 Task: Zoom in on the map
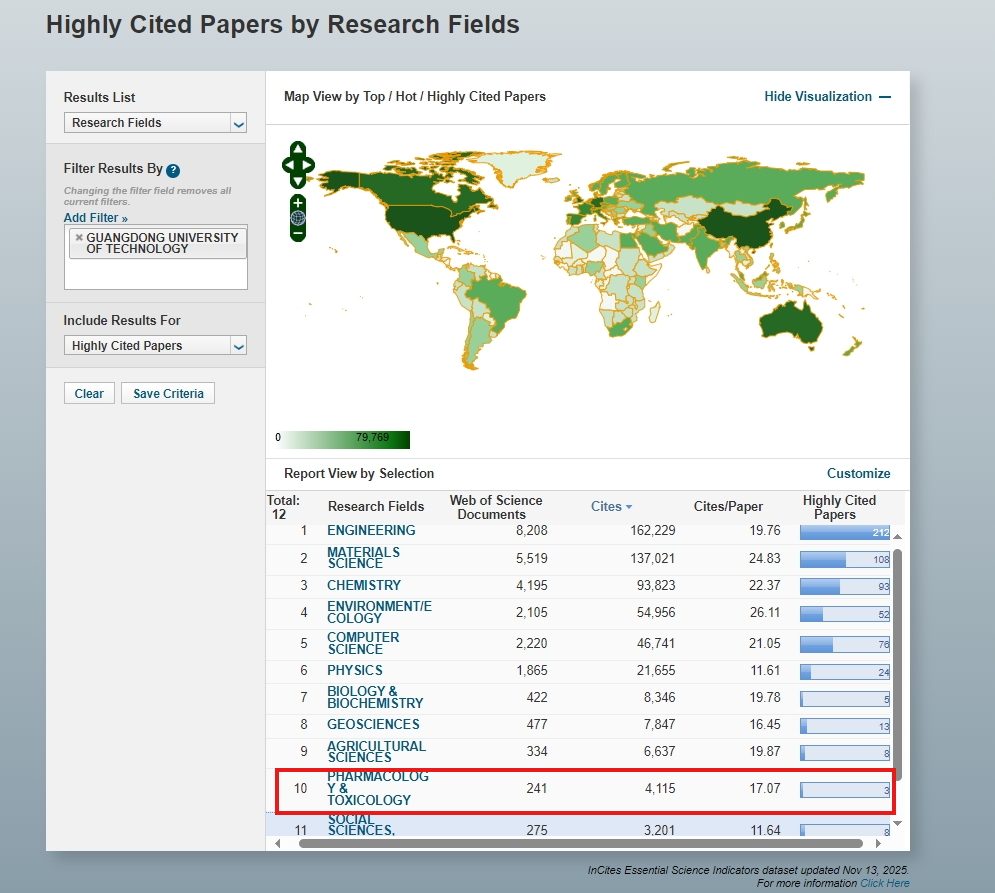(298, 202)
